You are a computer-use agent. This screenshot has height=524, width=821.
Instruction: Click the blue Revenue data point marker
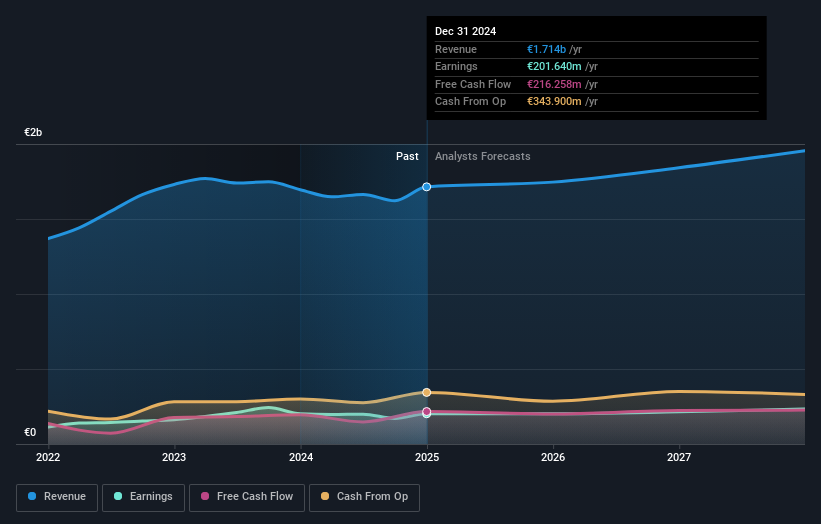pyautogui.click(x=427, y=187)
